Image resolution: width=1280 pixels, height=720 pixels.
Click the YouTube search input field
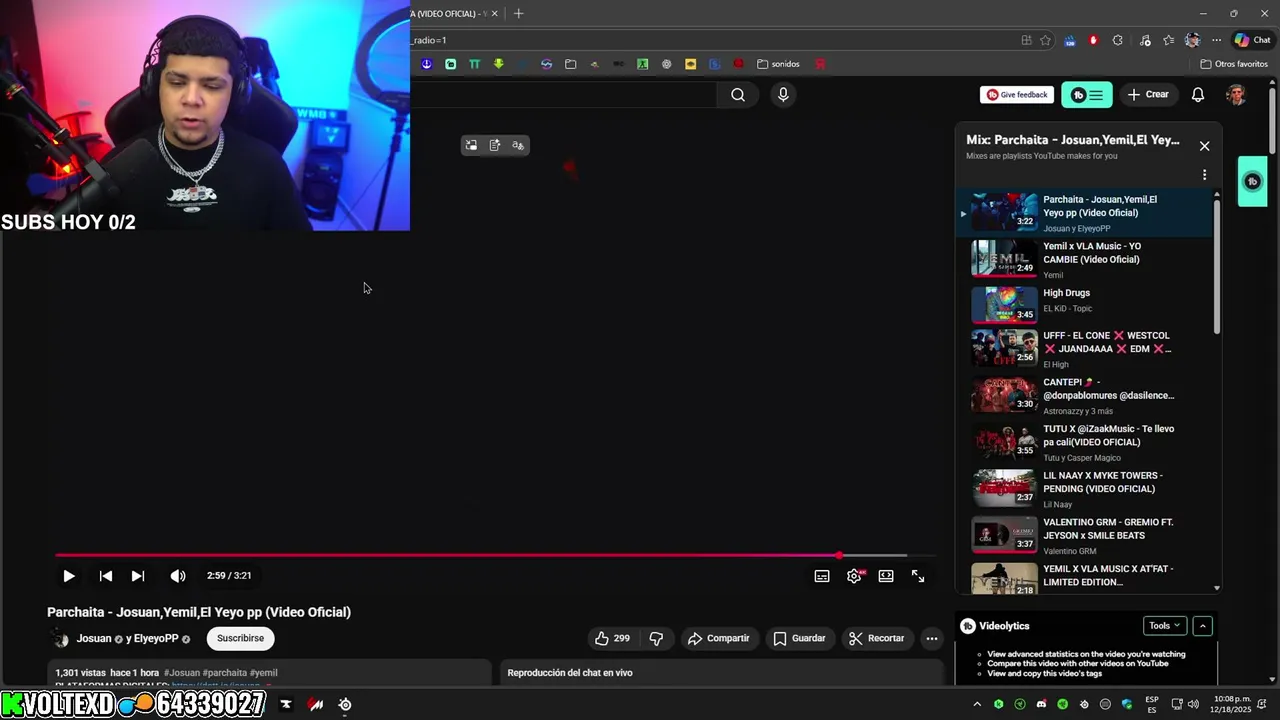[x=565, y=95]
